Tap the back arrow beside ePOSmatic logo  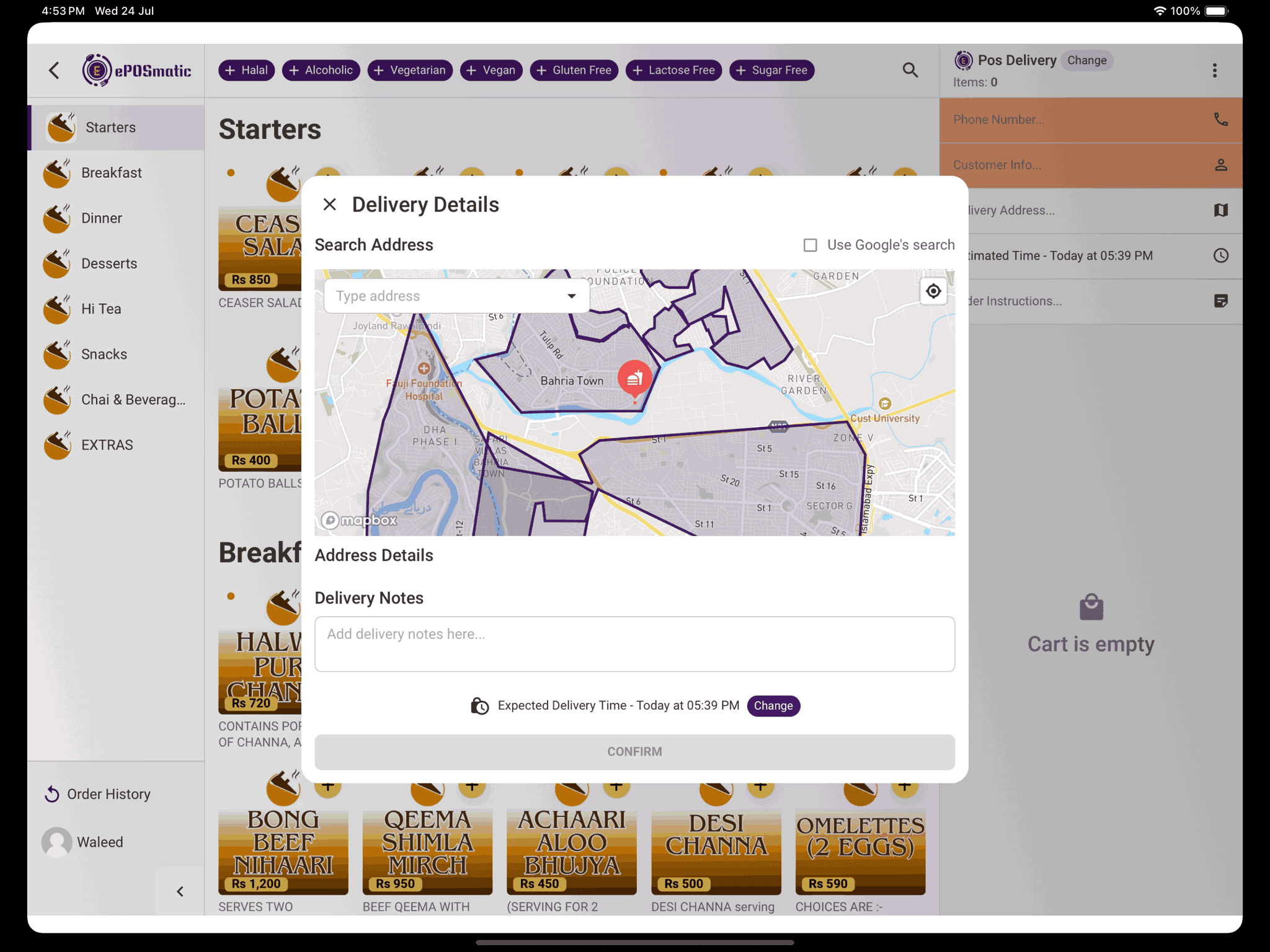(x=55, y=71)
